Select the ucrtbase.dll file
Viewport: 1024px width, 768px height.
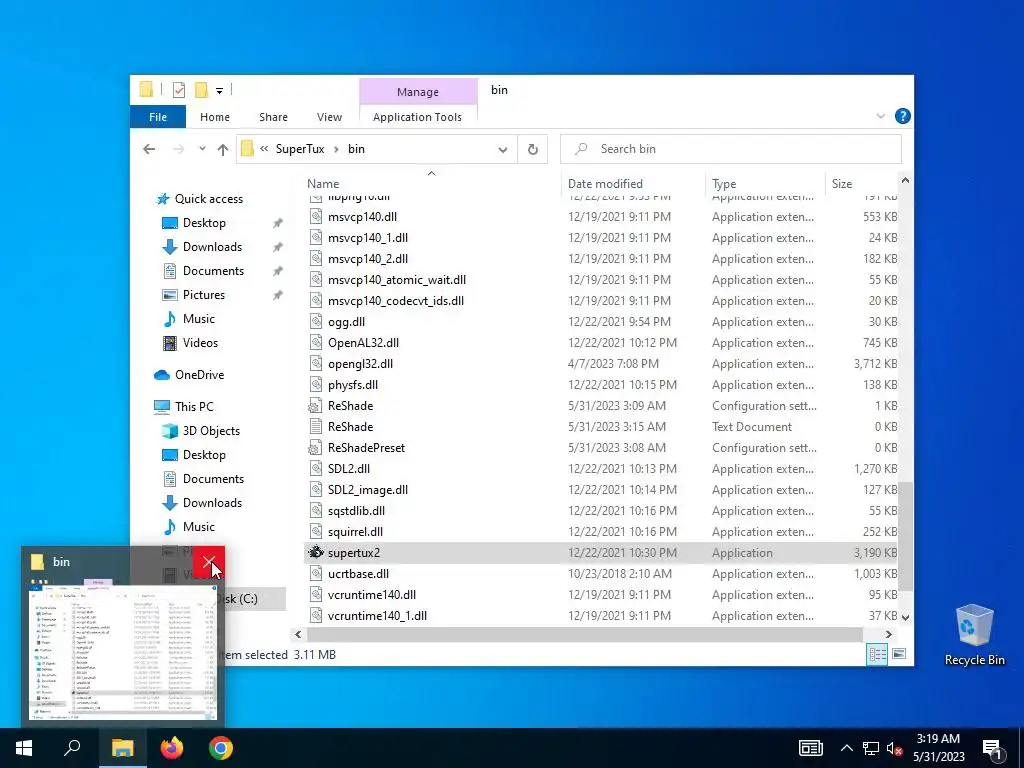[x=358, y=574]
